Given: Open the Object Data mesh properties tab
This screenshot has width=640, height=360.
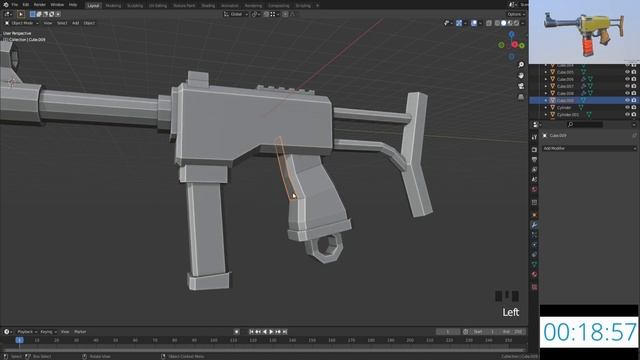Looking at the screenshot, I should [x=534, y=264].
